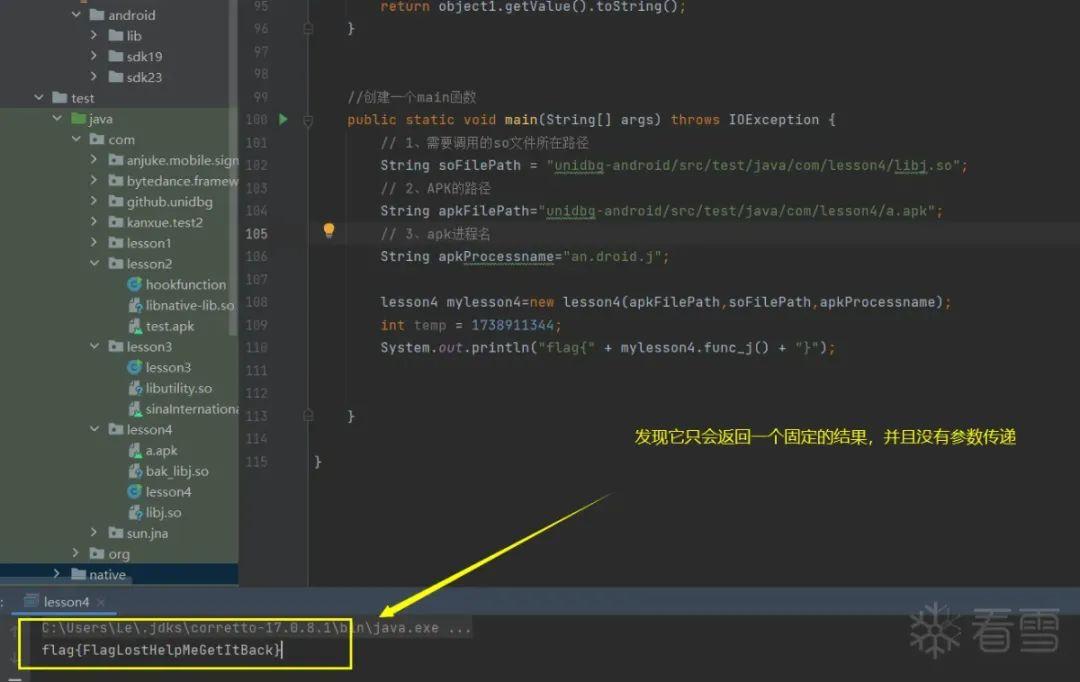
Task: Collapse the lesson2 folder
Action: tap(93, 263)
